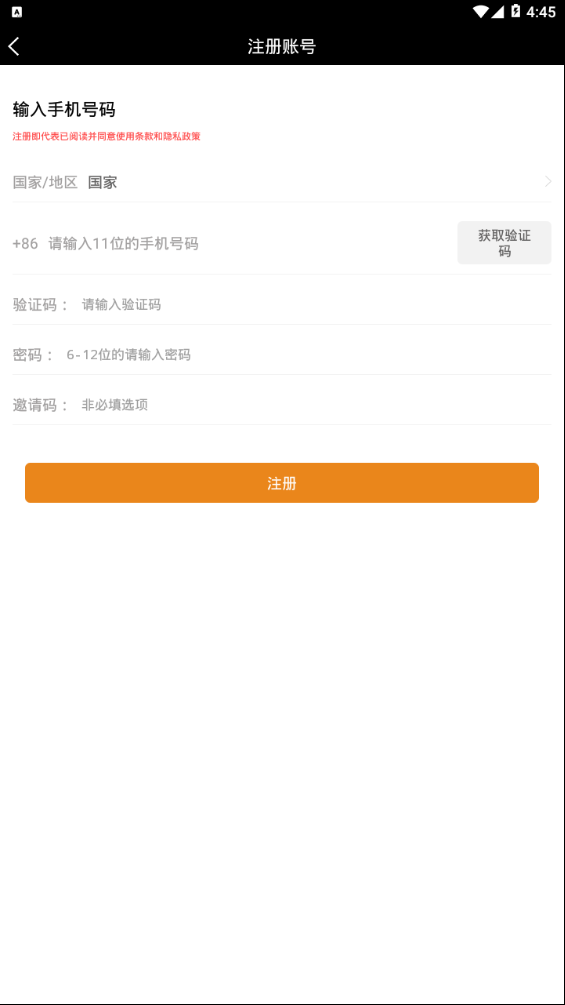Tap the battery charging icon
Screen dimensions: 565x1005
click(x=516, y=12)
